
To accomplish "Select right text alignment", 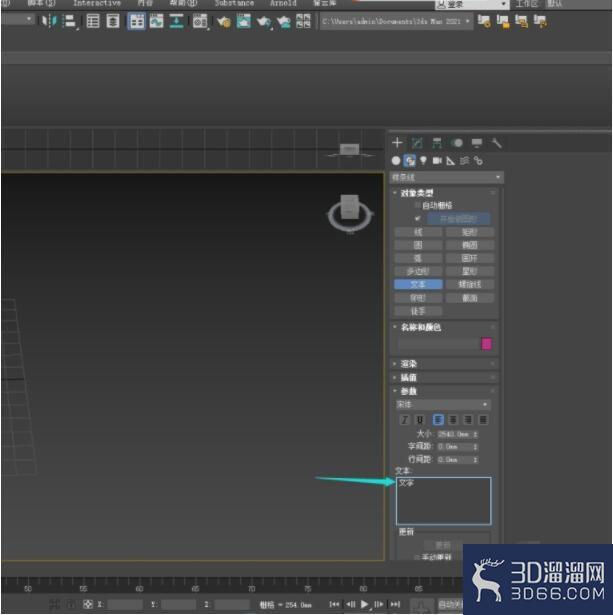I will tap(468, 420).
